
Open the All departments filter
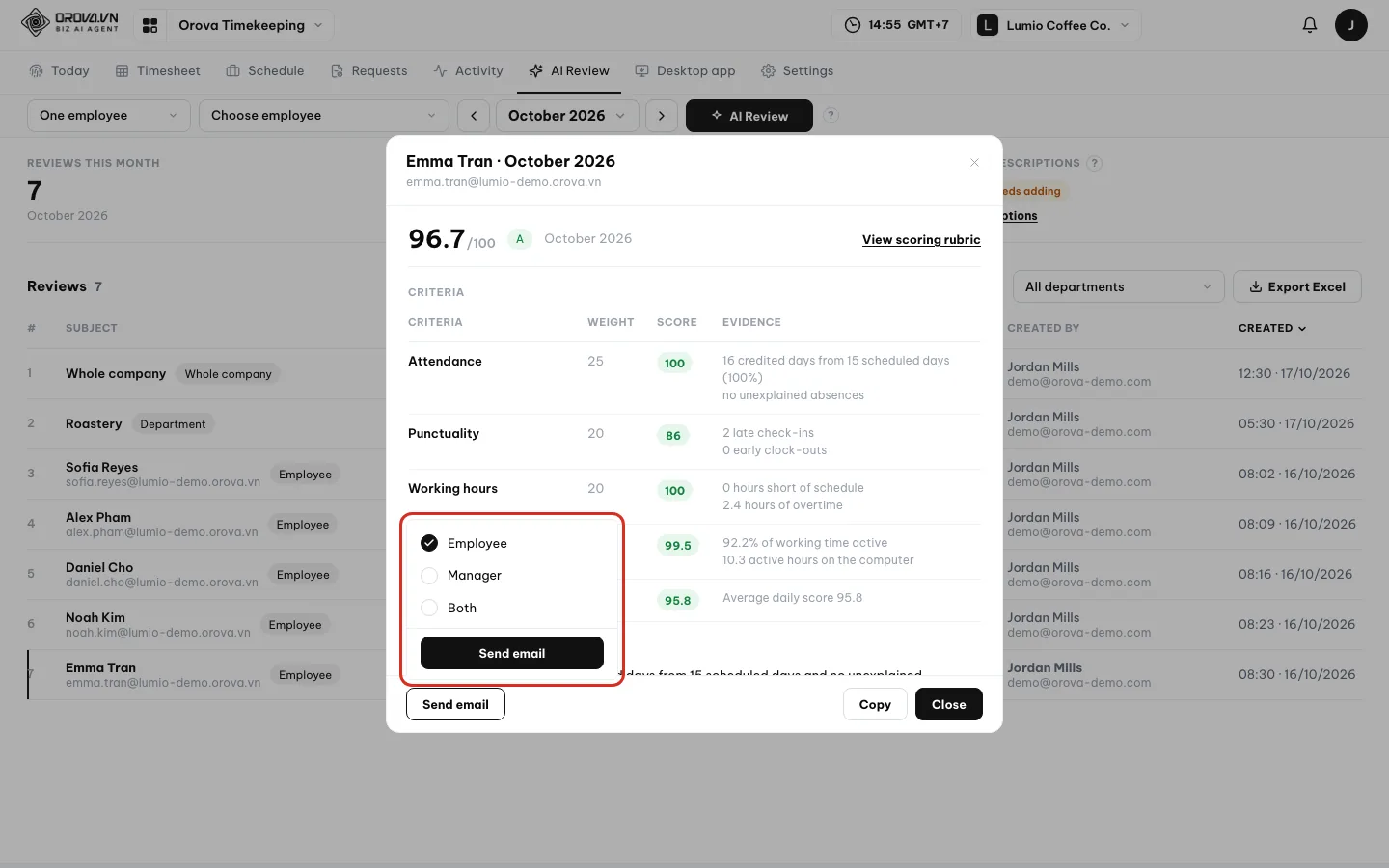[x=1118, y=286]
